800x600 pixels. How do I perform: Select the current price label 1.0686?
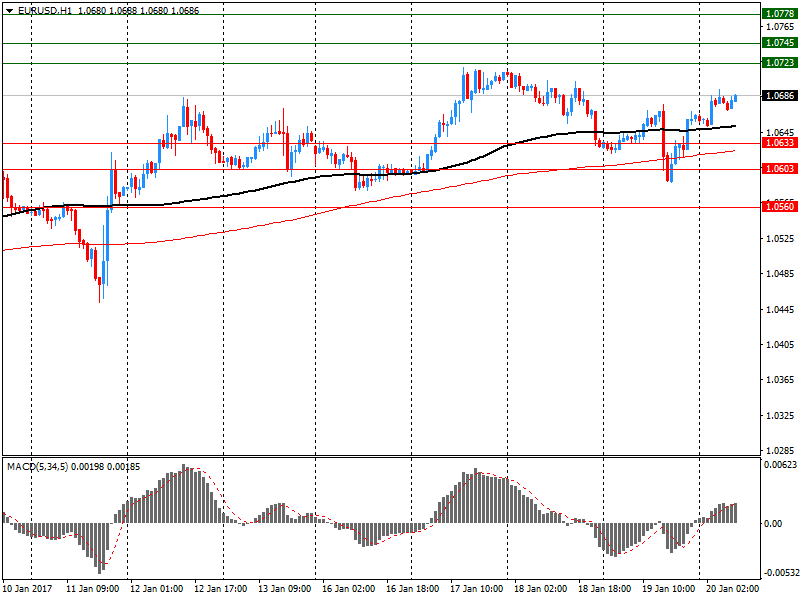tap(780, 95)
